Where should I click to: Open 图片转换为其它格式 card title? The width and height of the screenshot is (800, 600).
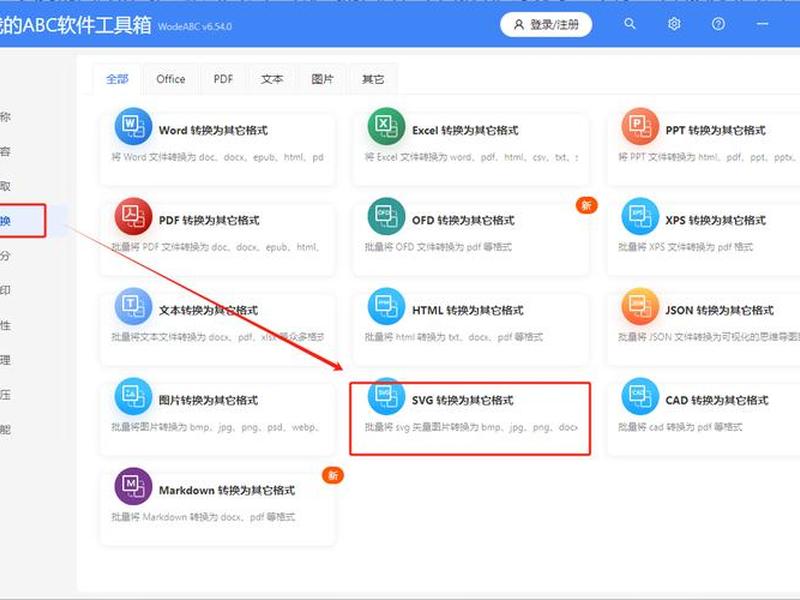(x=208, y=400)
